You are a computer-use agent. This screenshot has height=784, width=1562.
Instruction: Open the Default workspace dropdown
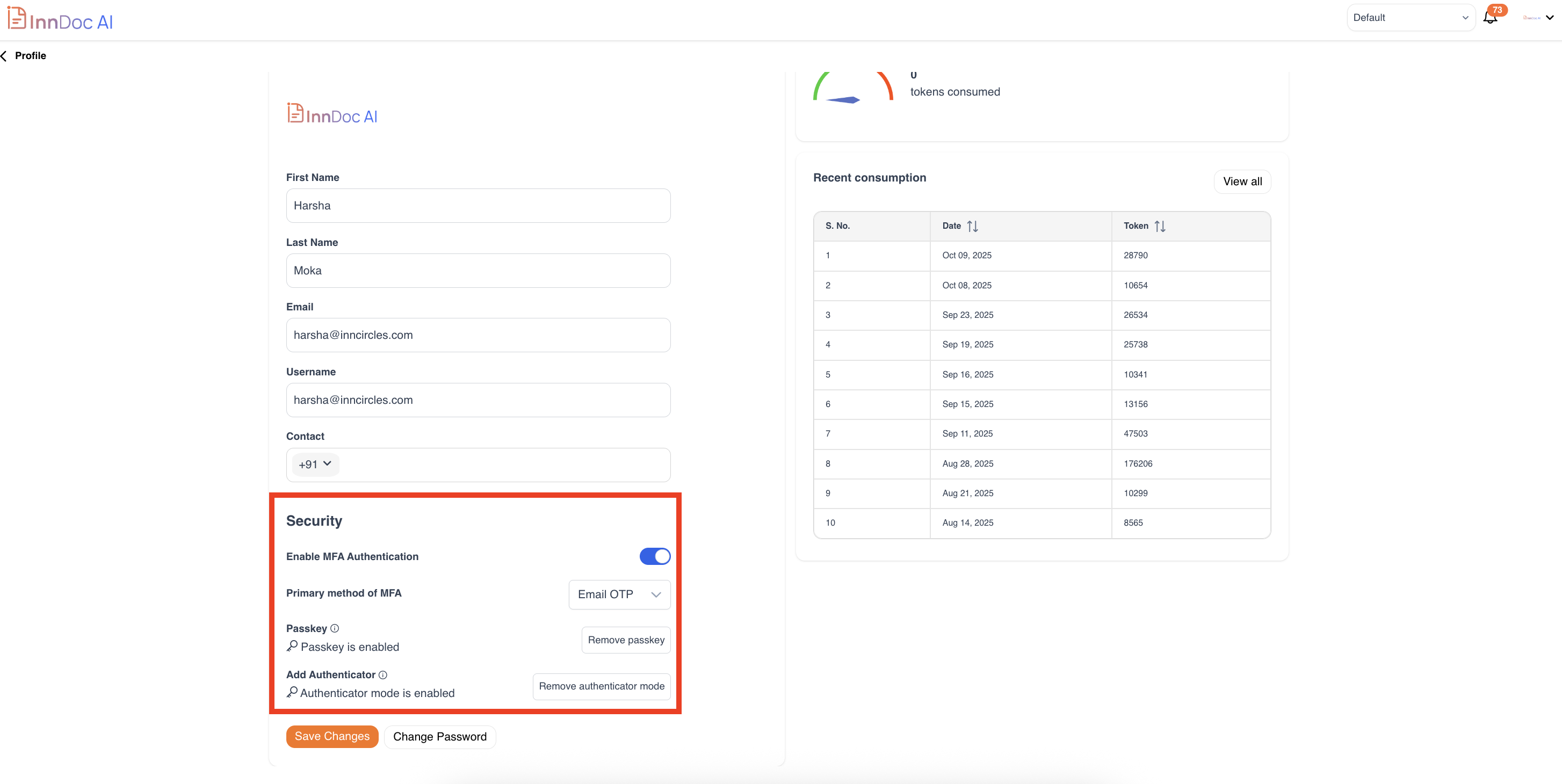[1410, 18]
